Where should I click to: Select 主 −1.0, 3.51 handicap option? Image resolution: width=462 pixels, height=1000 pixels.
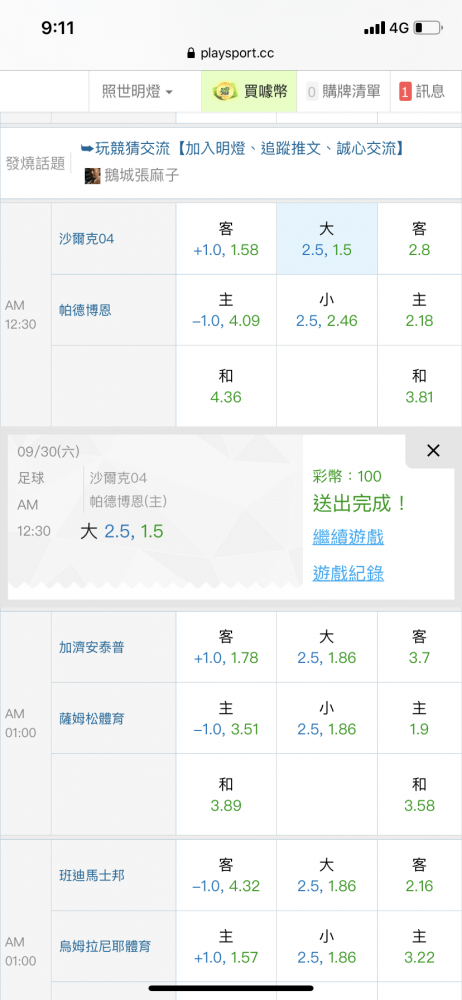pos(226,719)
